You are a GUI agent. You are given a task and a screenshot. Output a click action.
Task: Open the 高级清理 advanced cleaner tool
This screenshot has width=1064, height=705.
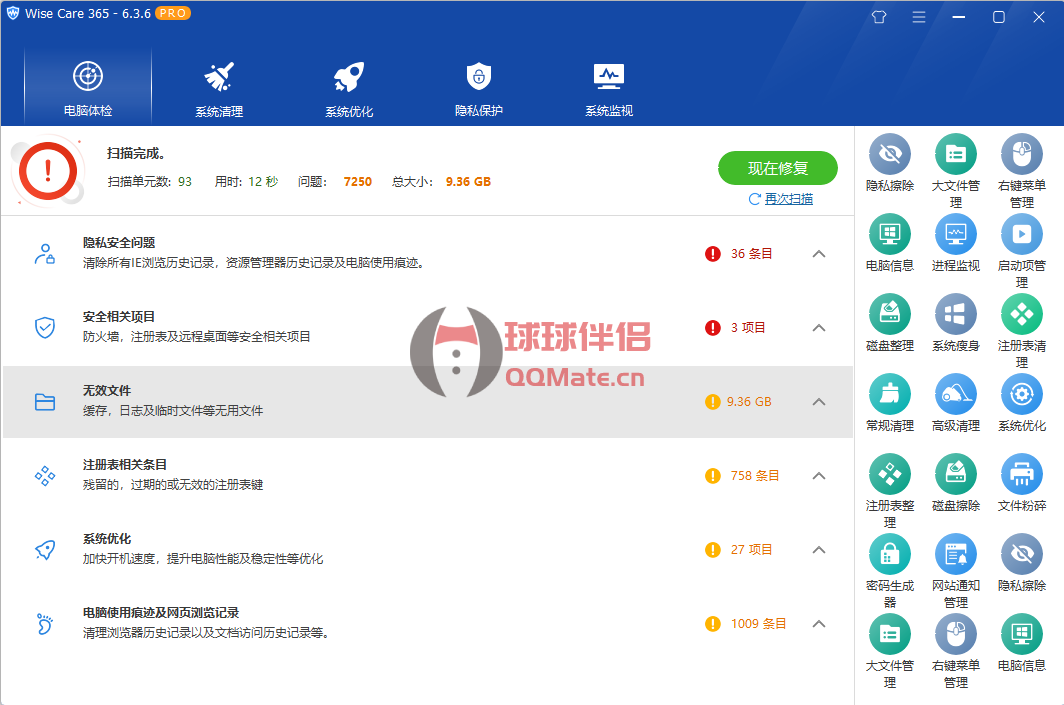955,395
